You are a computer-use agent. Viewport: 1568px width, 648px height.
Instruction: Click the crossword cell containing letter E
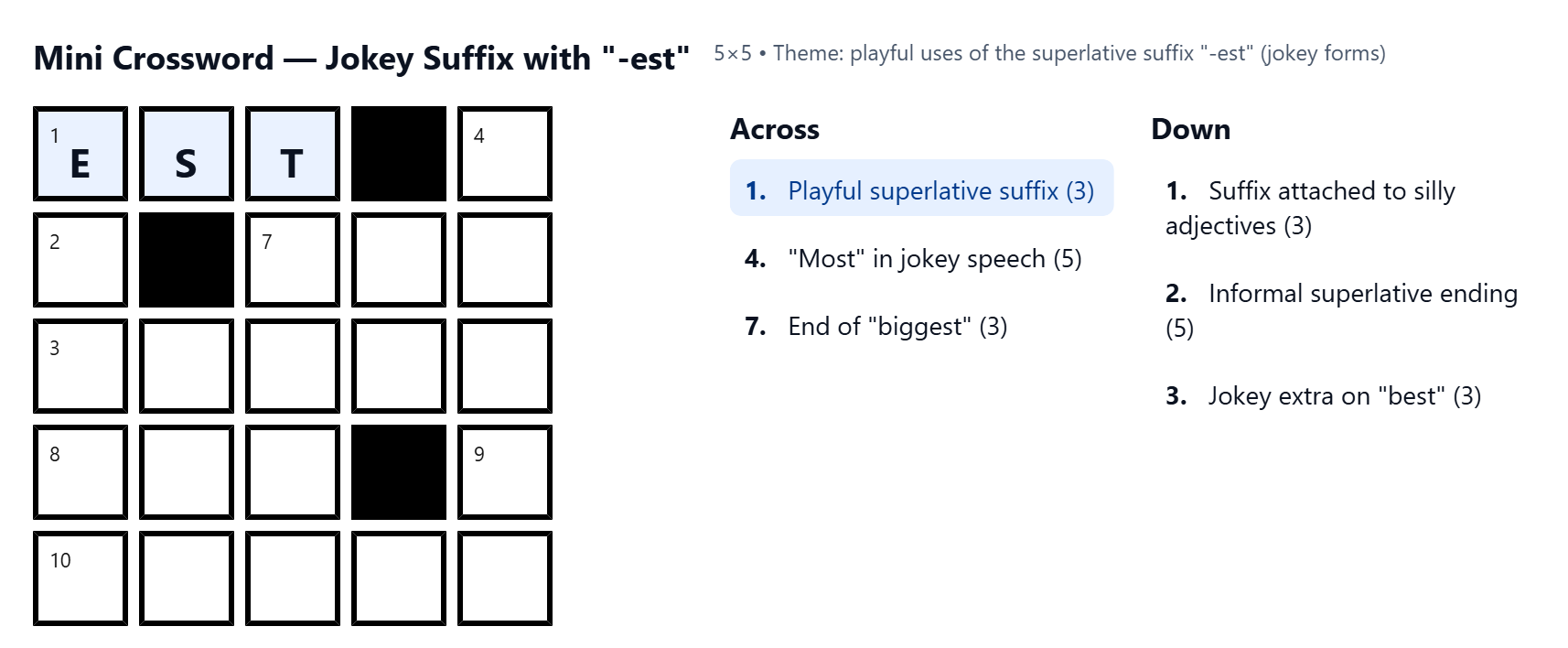[x=81, y=154]
